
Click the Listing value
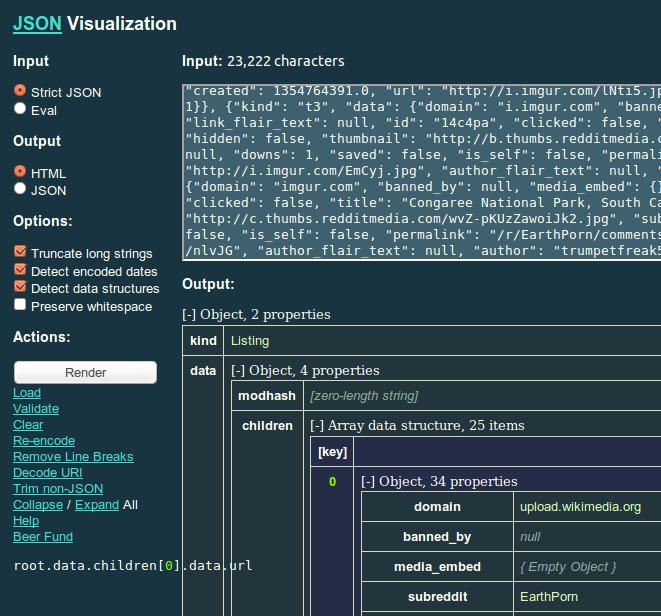pyautogui.click(x=250, y=341)
